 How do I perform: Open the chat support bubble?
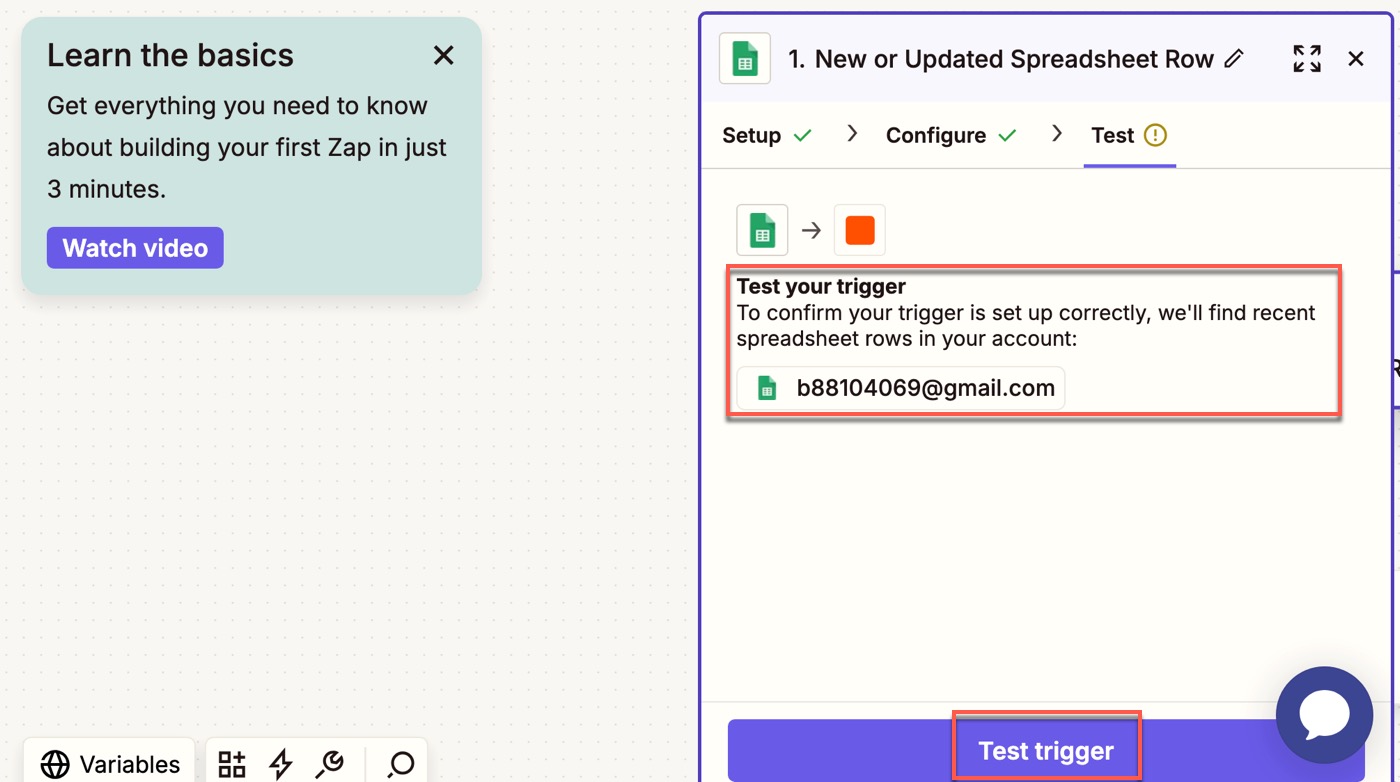click(x=1325, y=715)
